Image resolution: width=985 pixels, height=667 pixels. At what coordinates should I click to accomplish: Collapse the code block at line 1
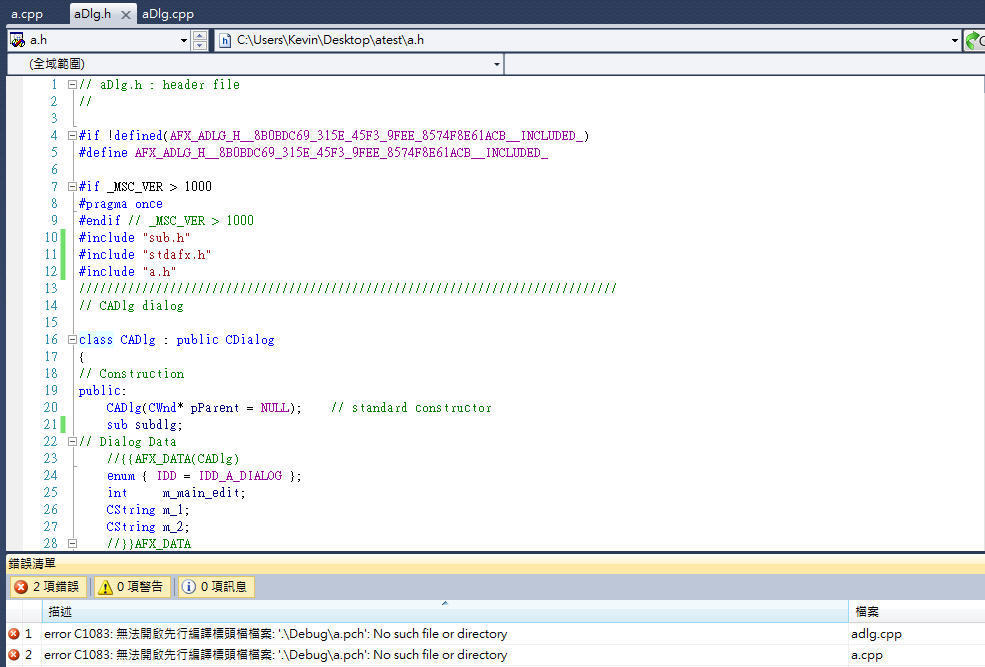click(72, 85)
